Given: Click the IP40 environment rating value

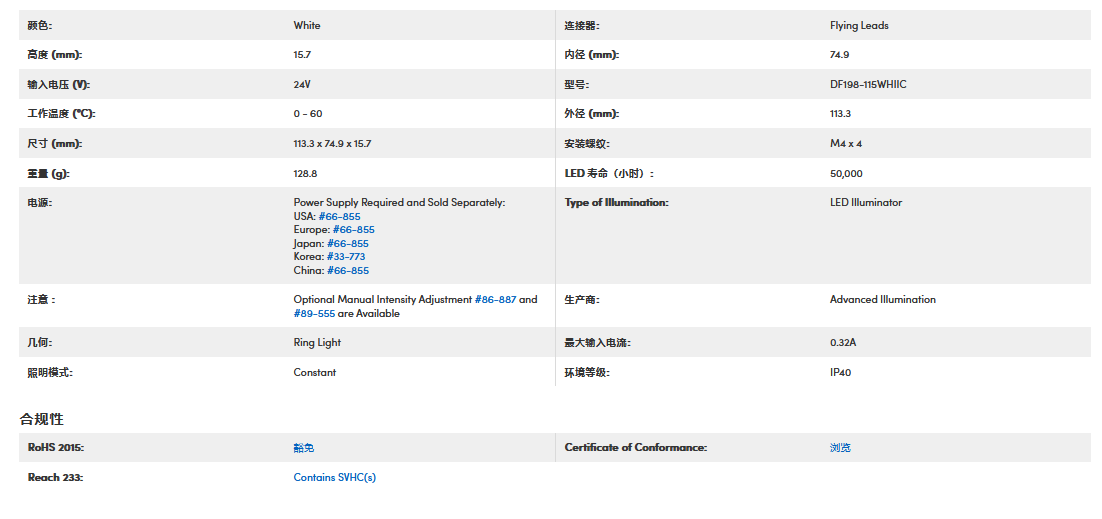Looking at the screenshot, I should pyautogui.click(x=840, y=373).
